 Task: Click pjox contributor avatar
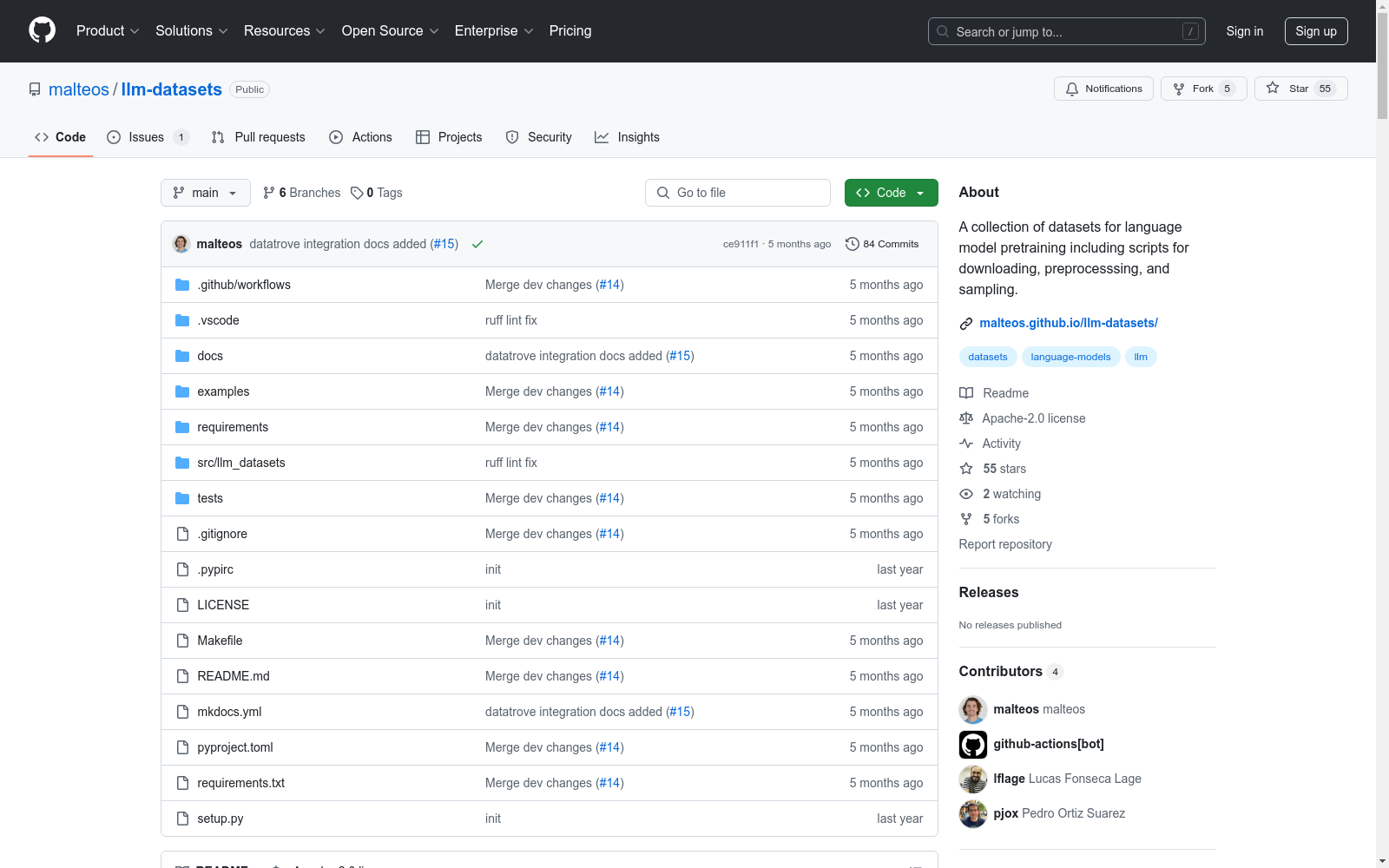click(973, 813)
